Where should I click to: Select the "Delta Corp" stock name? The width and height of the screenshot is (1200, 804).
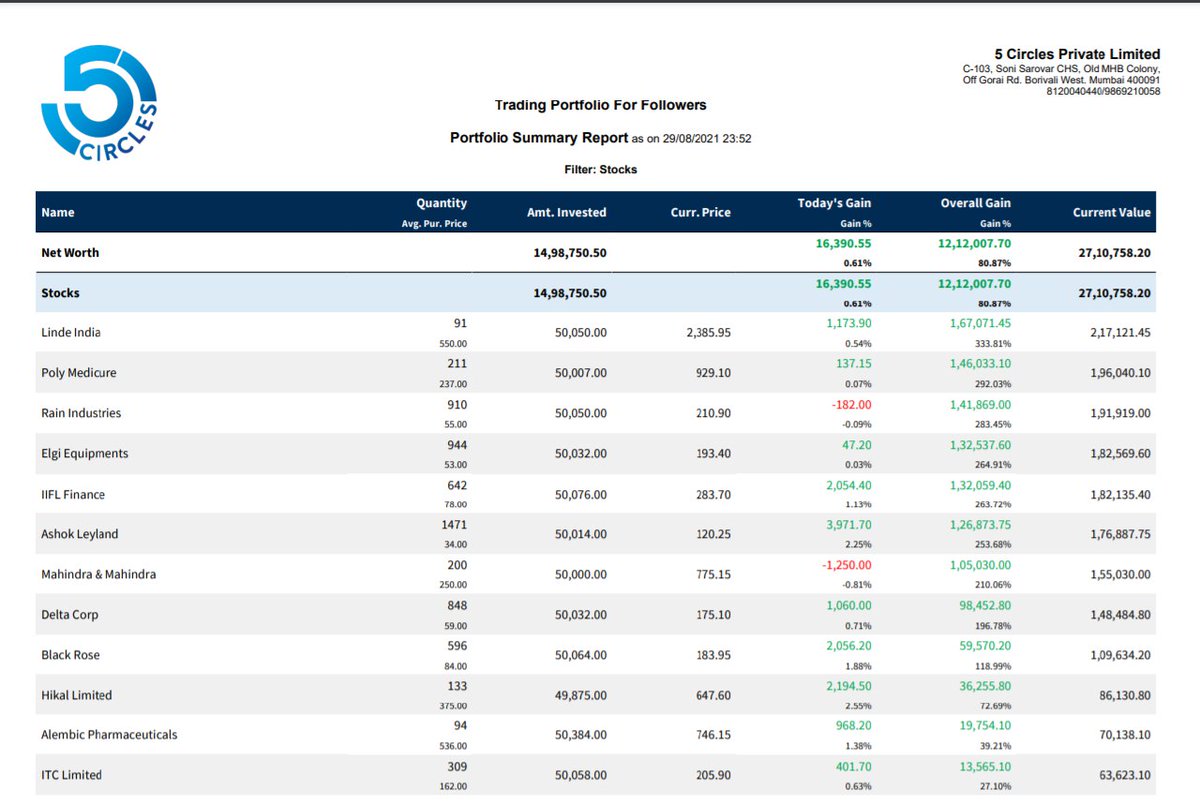[x=70, y=615]
